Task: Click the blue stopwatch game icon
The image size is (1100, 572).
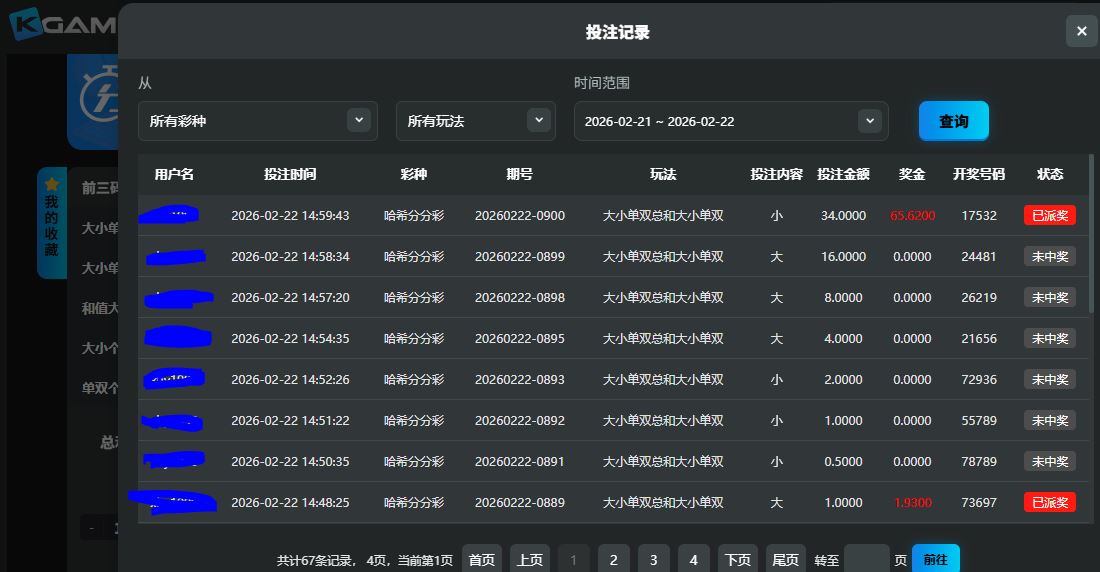Action: tap(93, 102)
